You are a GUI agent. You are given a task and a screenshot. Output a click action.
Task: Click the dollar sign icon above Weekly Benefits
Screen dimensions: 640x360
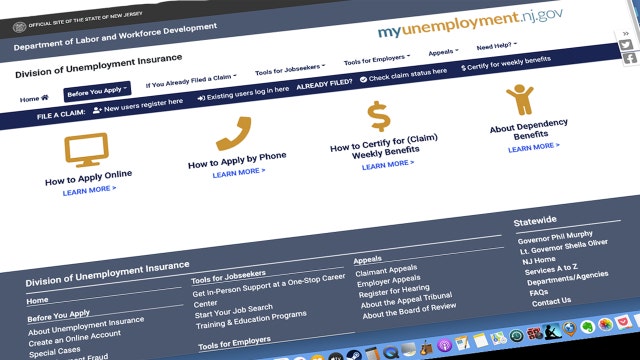click(379, 116)
